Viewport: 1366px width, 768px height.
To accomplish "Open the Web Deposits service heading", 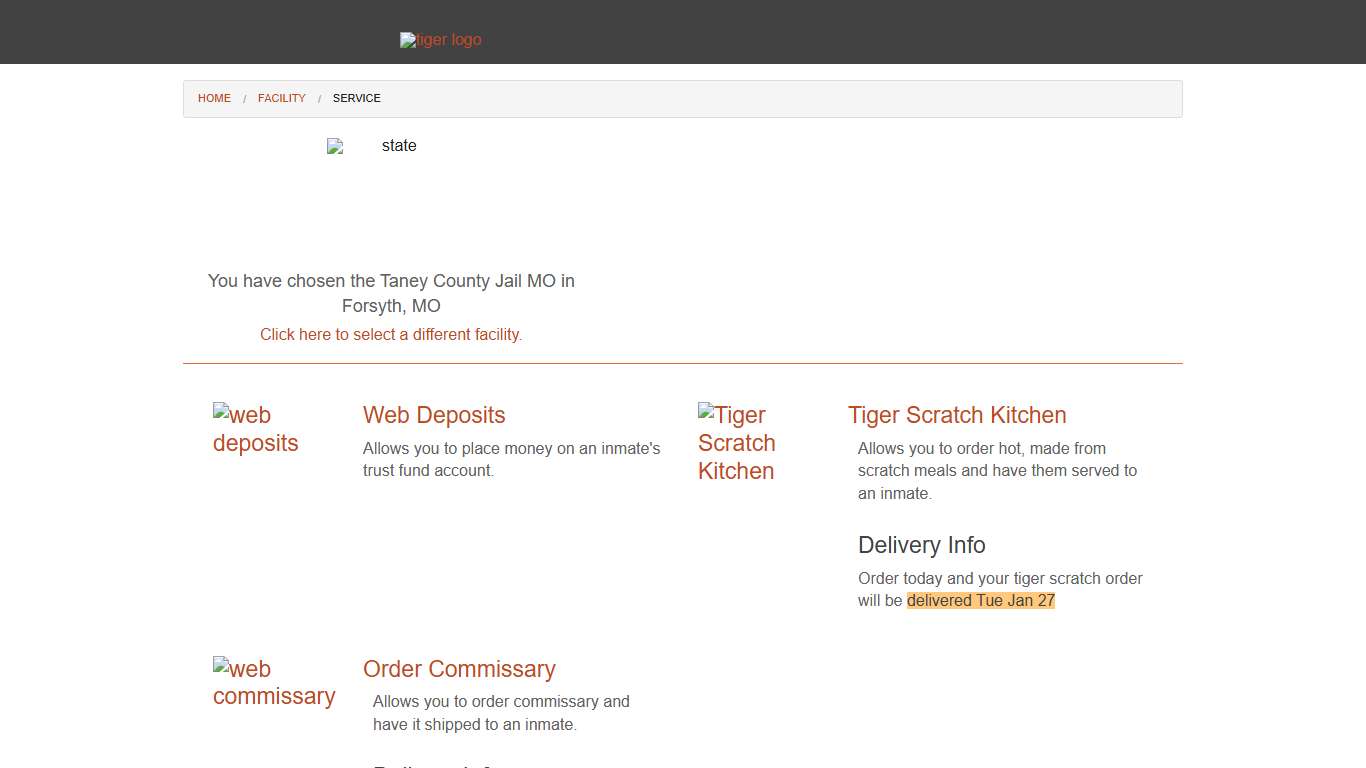I will coord(433,415).
